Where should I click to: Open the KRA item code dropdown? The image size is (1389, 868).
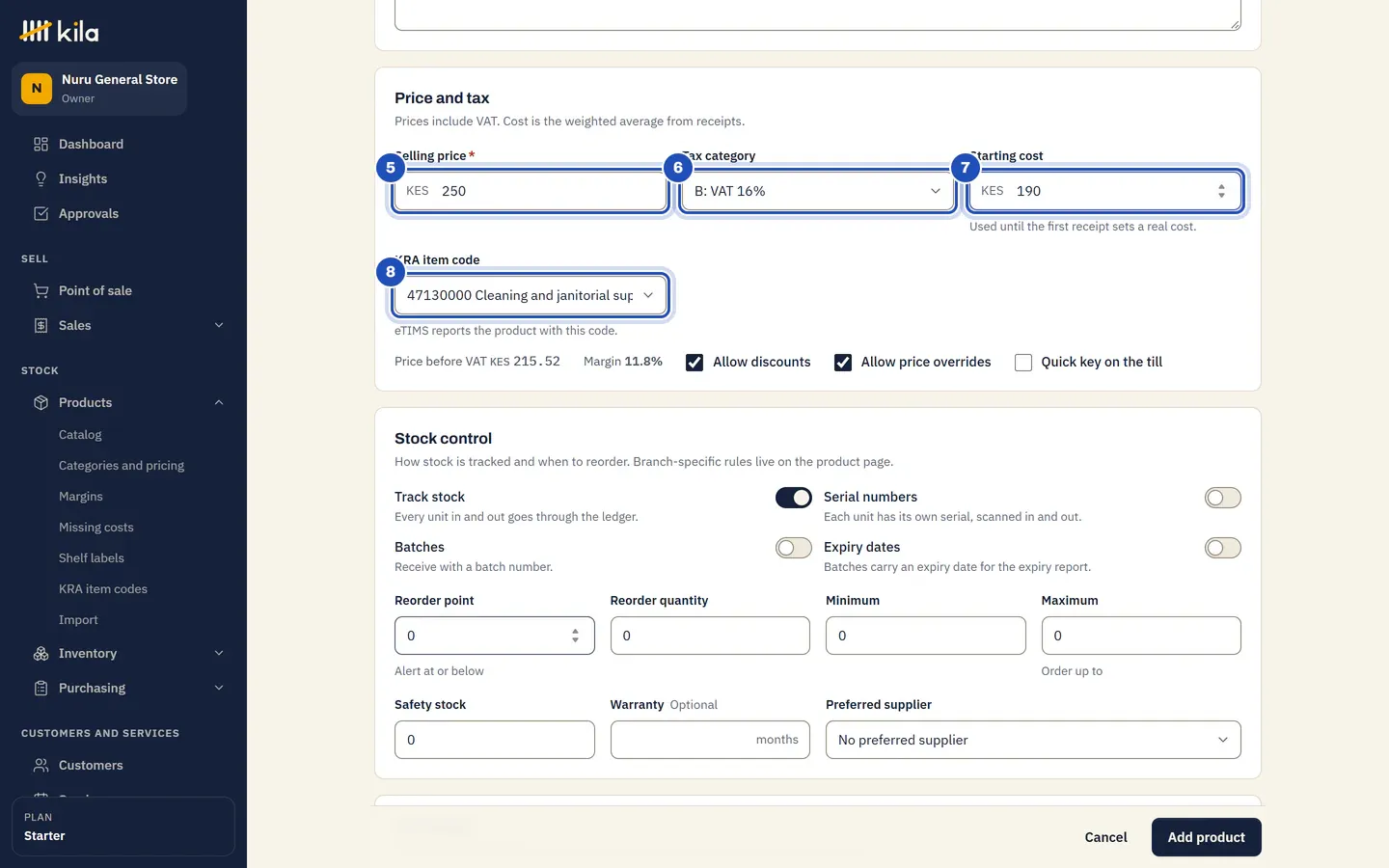(x=531, y=295)
